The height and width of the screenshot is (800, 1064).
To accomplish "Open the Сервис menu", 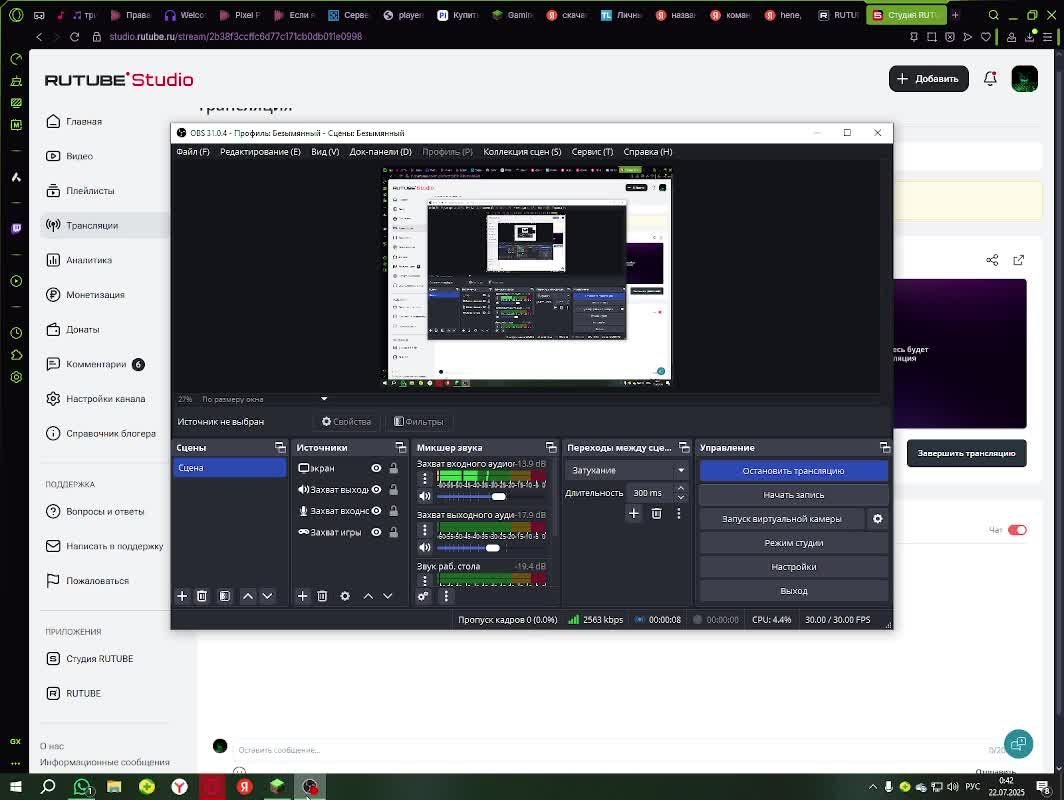I will point(592,152).
